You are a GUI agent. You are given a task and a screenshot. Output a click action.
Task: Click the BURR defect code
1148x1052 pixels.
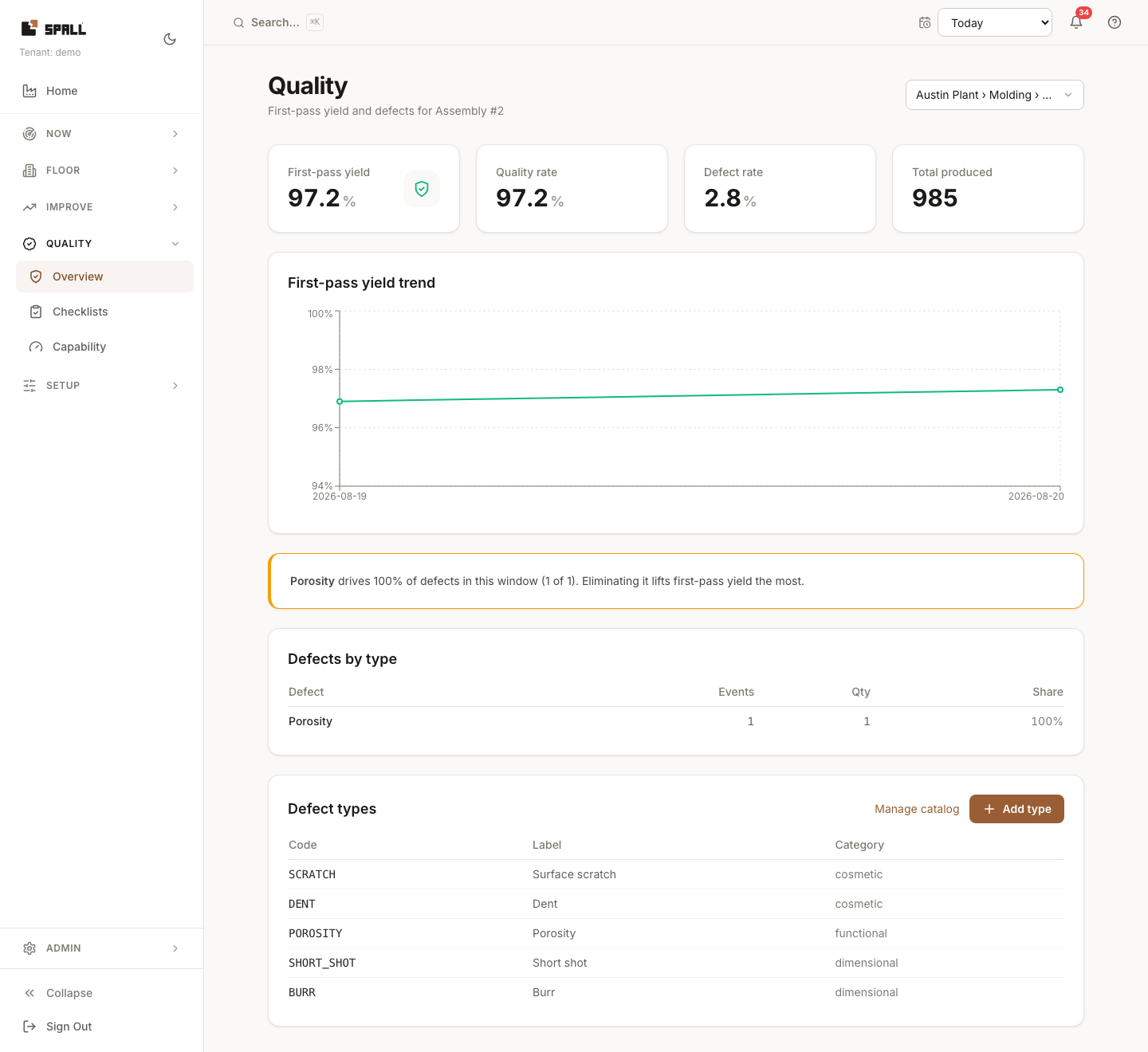point(302,992)
